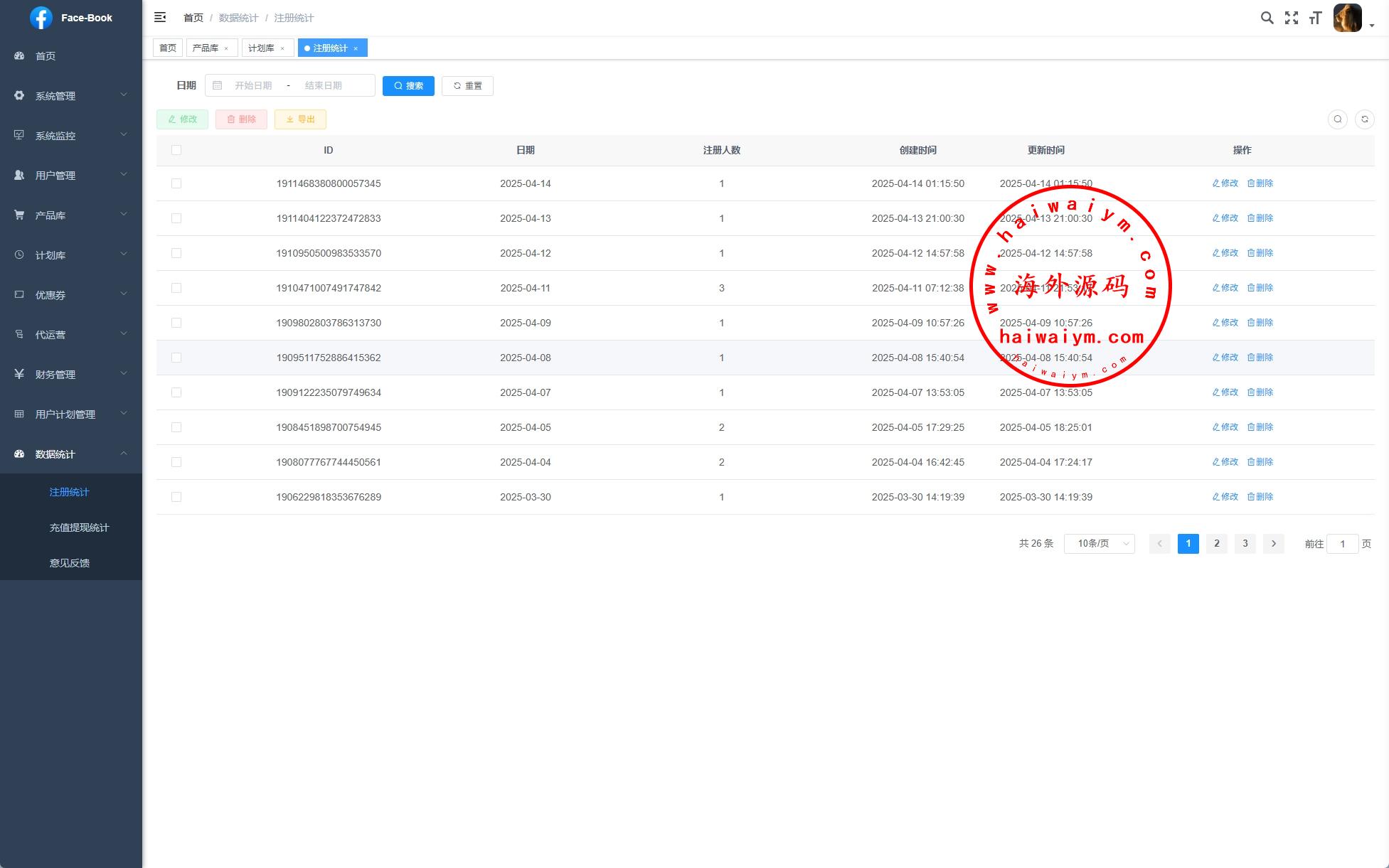Click 删除 link for the 2025-03-30 row

(1260, 497)
